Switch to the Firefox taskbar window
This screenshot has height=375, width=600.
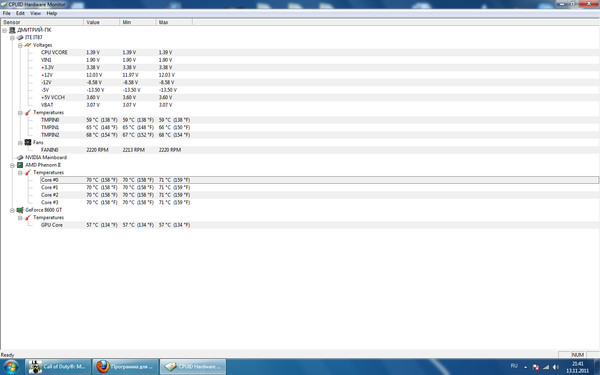click(125, 367)
